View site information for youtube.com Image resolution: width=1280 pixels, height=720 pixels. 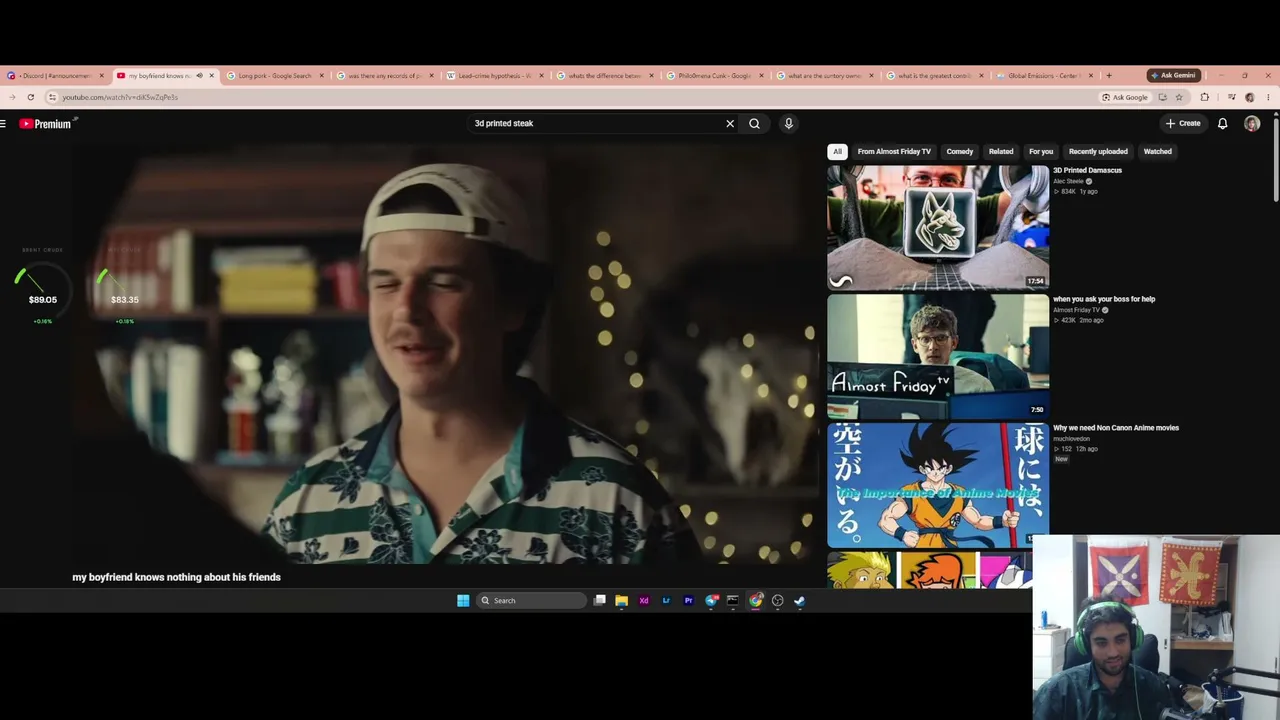pos(52,97)
